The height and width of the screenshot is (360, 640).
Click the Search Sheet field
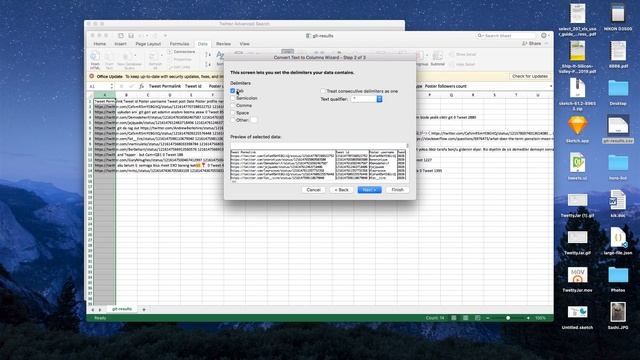pyautogui.click(x=506, y=36)
